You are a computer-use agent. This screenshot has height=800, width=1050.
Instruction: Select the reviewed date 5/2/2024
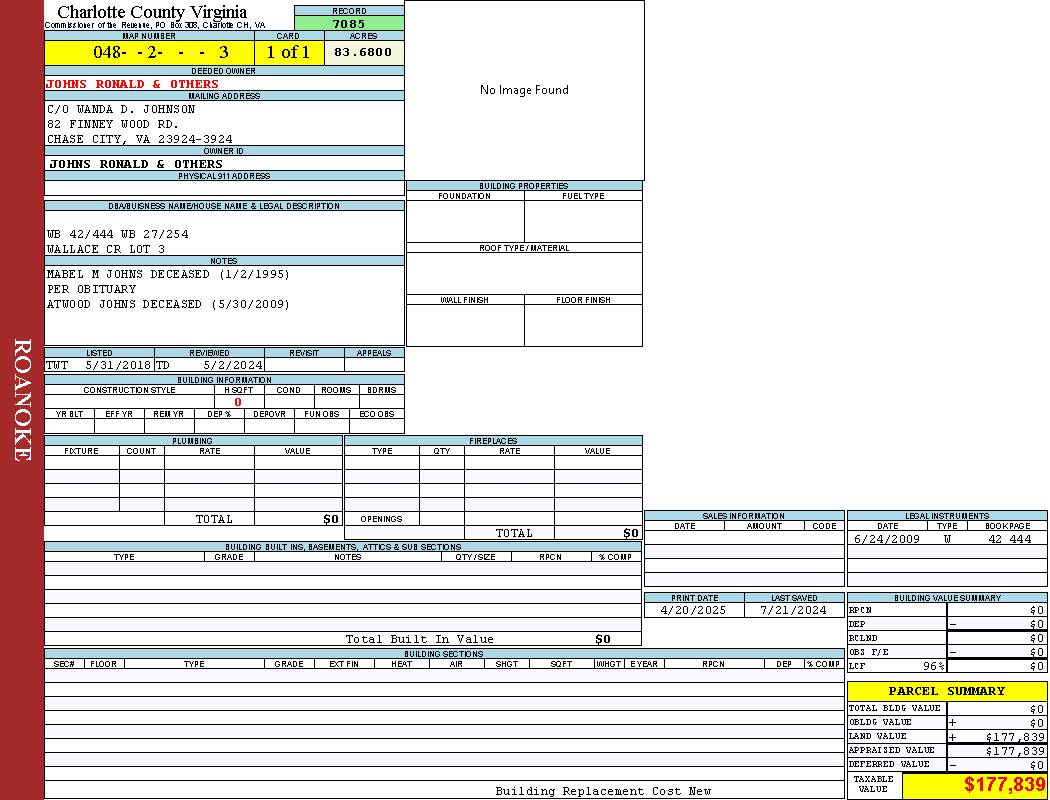click(232, 366)
